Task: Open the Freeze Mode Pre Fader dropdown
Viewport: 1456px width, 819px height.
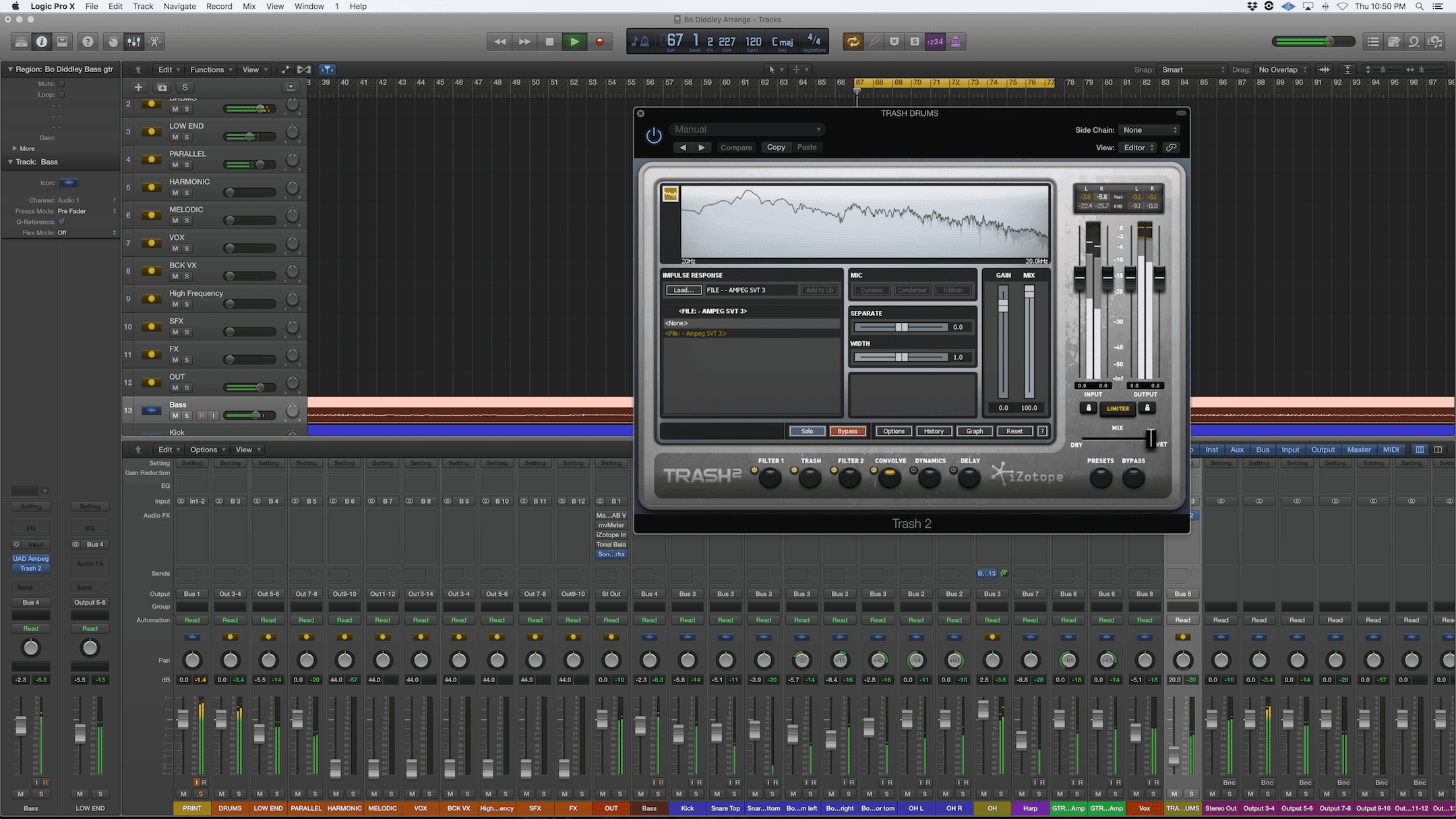Action: pos(86,211)
